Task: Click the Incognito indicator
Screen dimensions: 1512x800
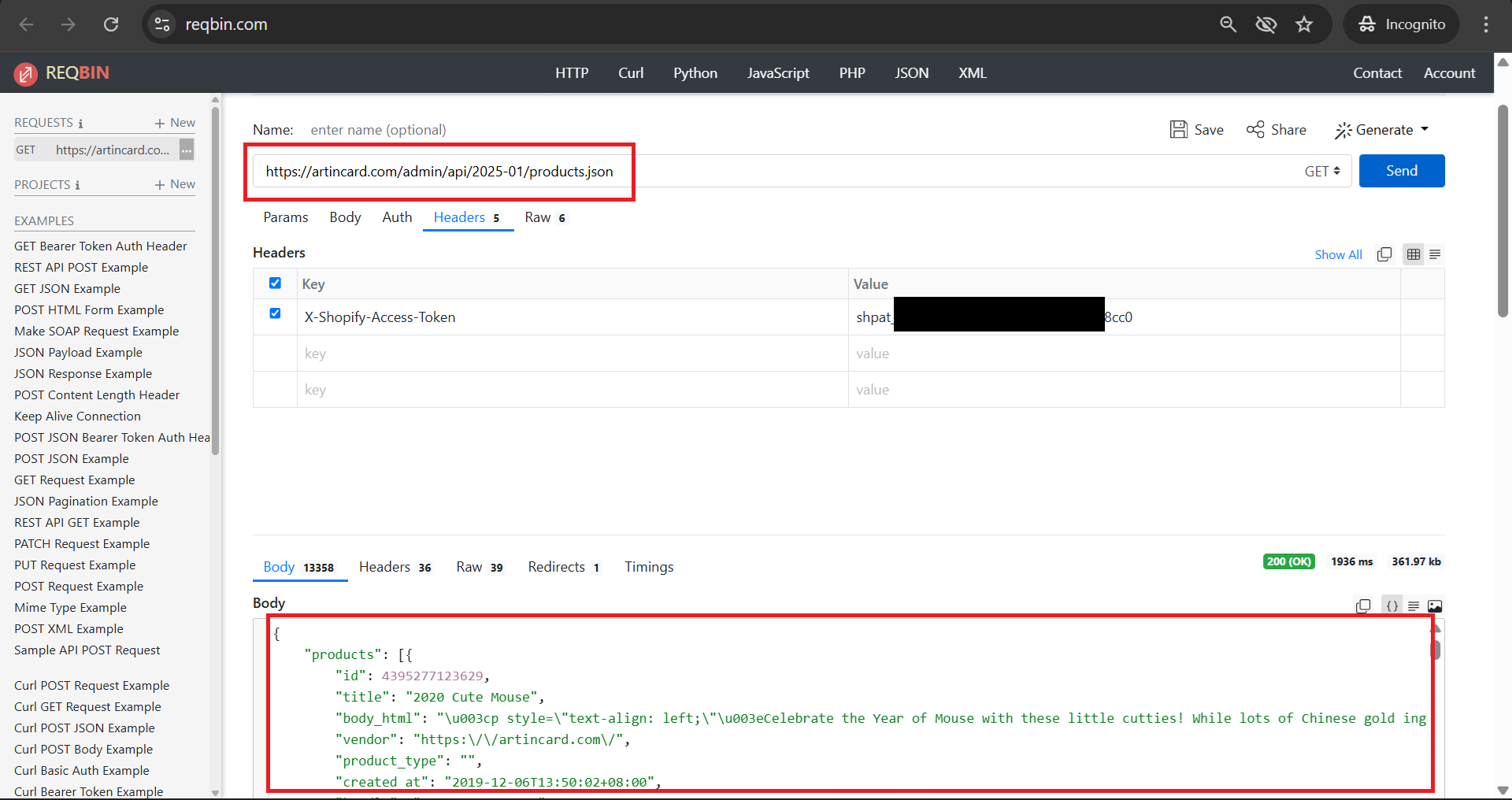Action: (1402, 24)
